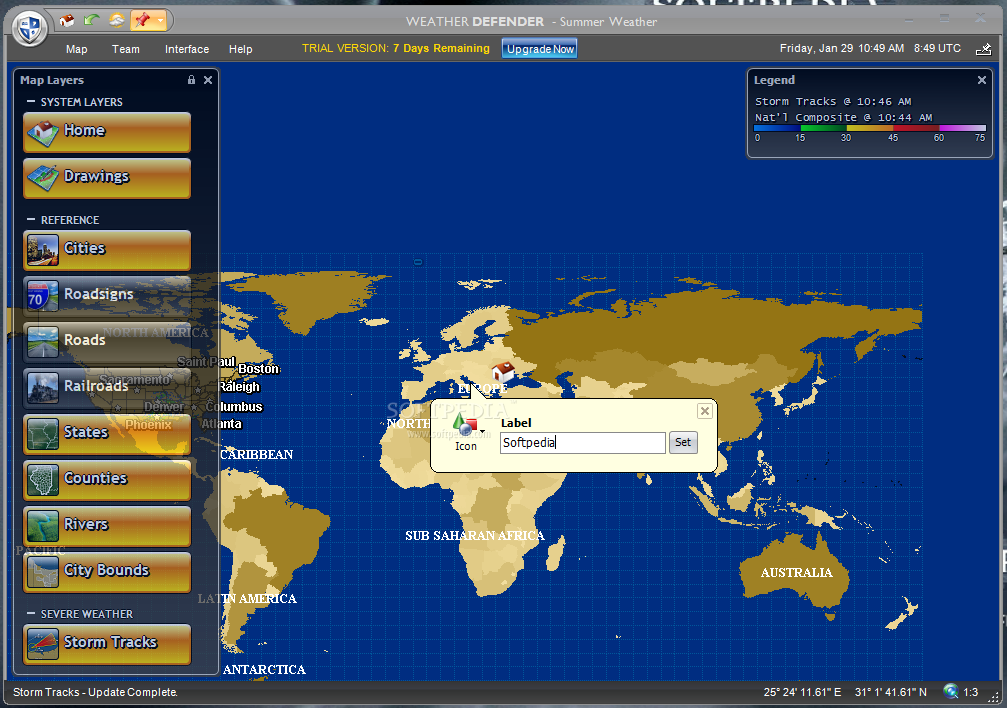1007x708 pixels.
Task: Click the resize grip at window corner
Action: (995, 697)
